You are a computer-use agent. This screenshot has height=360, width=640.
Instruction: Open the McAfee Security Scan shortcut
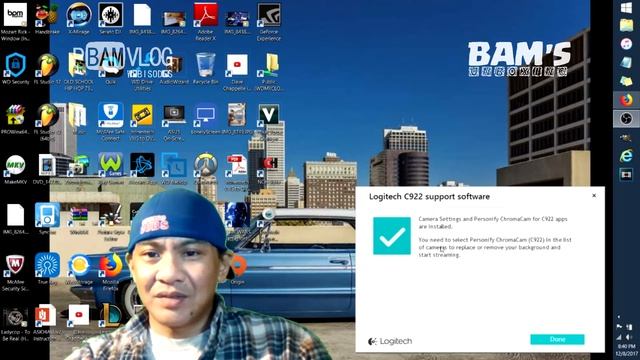pos(16,272)
